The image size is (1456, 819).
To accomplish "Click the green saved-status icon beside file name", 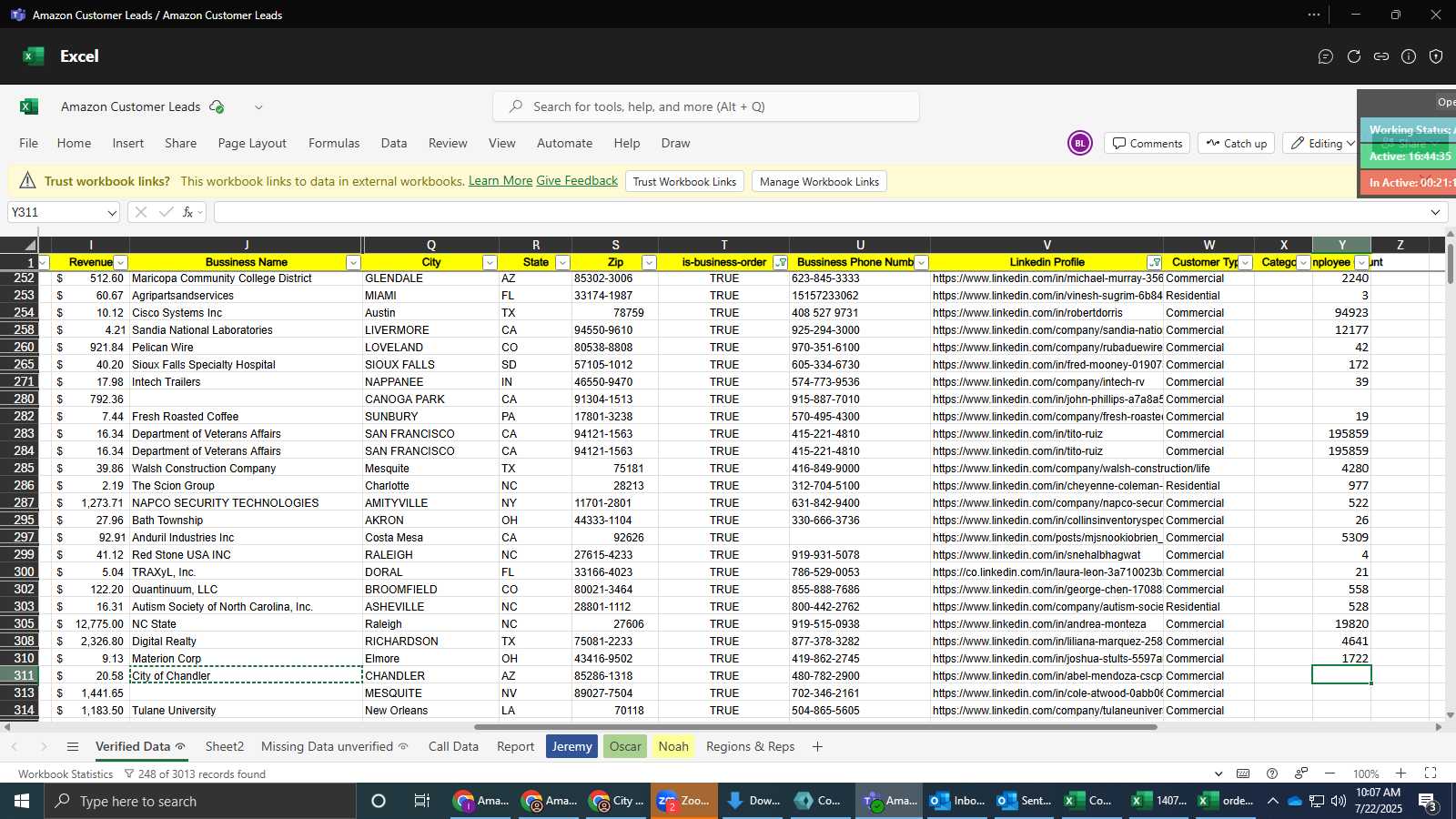I will pyautogui.click(x=217, y=106).
